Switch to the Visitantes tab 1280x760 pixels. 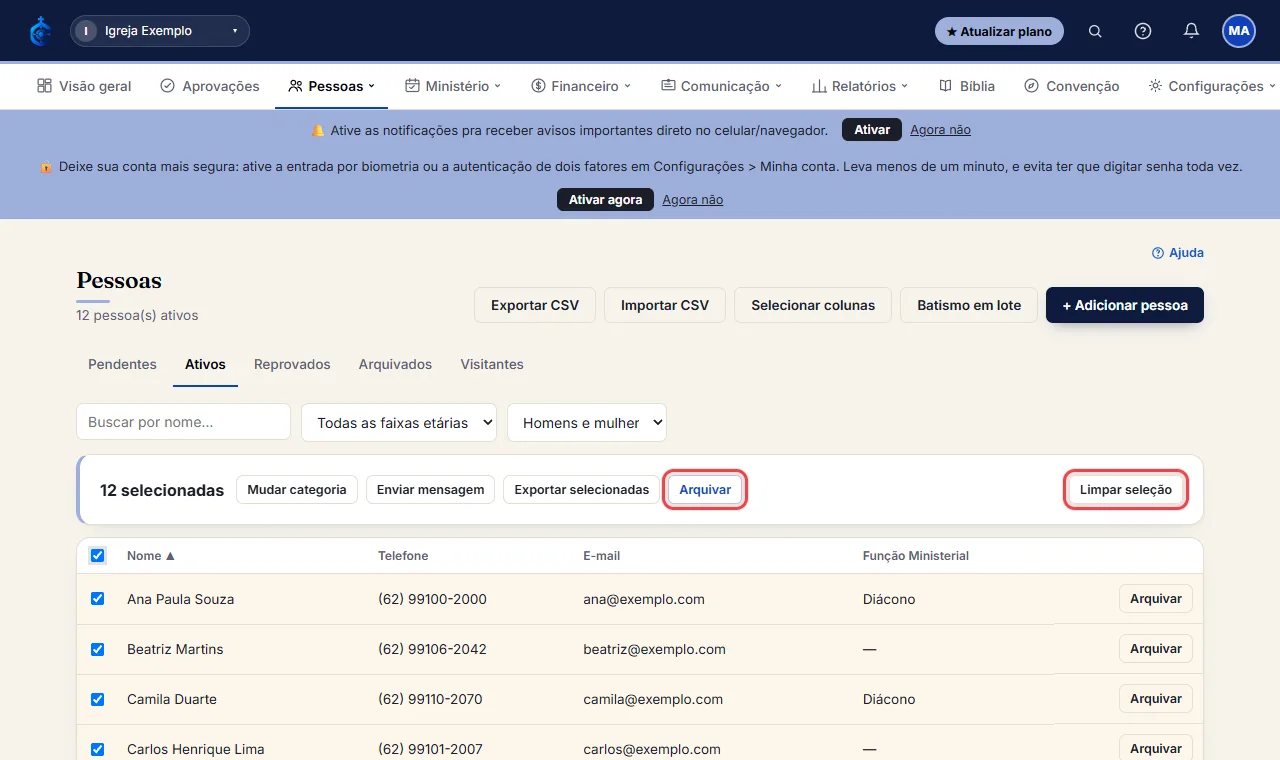492,364
